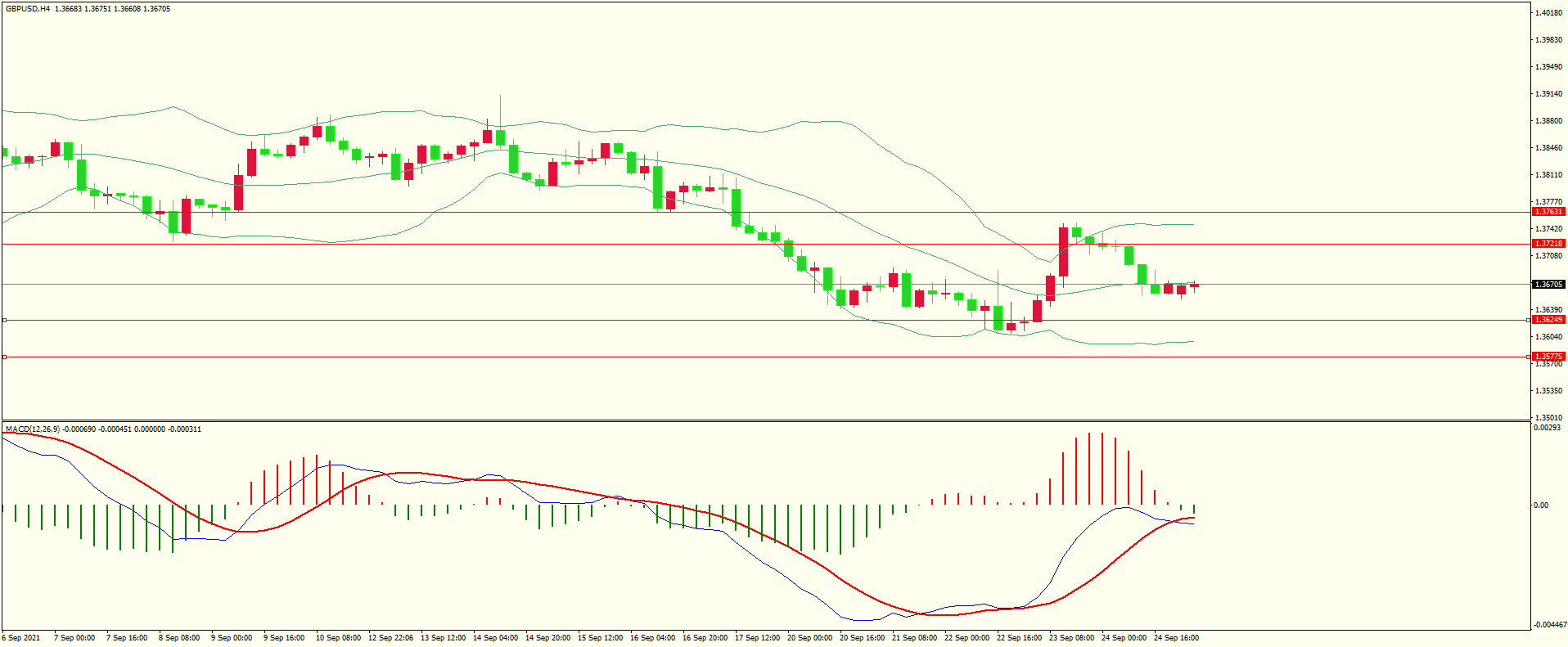Viewport: 1568px width, 647px height.
Task: Click the 15 Sep 12:00 time label
Action: 600,638
